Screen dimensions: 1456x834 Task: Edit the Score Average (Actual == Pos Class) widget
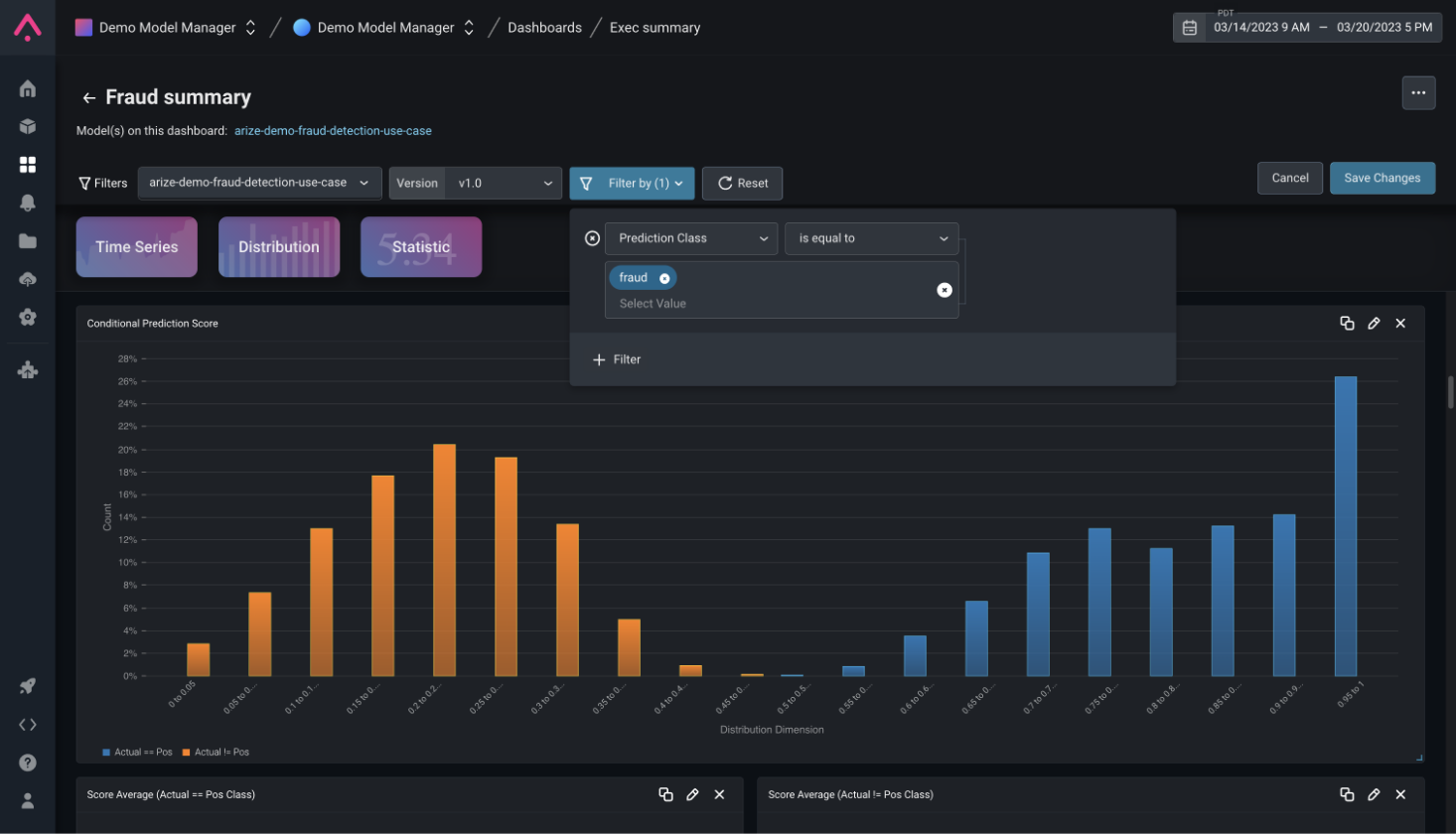click(x=692, y=794)
